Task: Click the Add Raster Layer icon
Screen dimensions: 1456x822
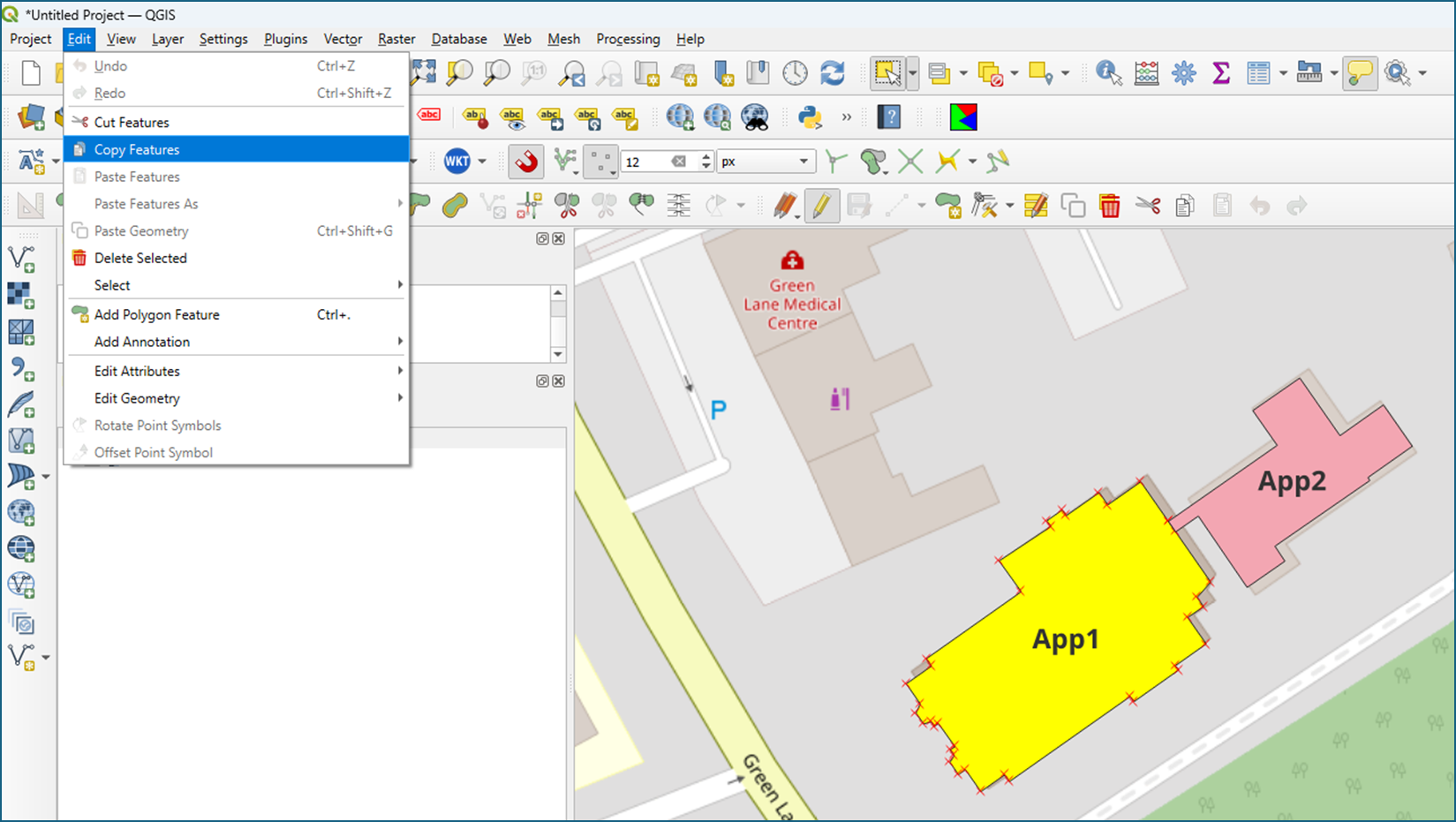Action: [21, 295]
